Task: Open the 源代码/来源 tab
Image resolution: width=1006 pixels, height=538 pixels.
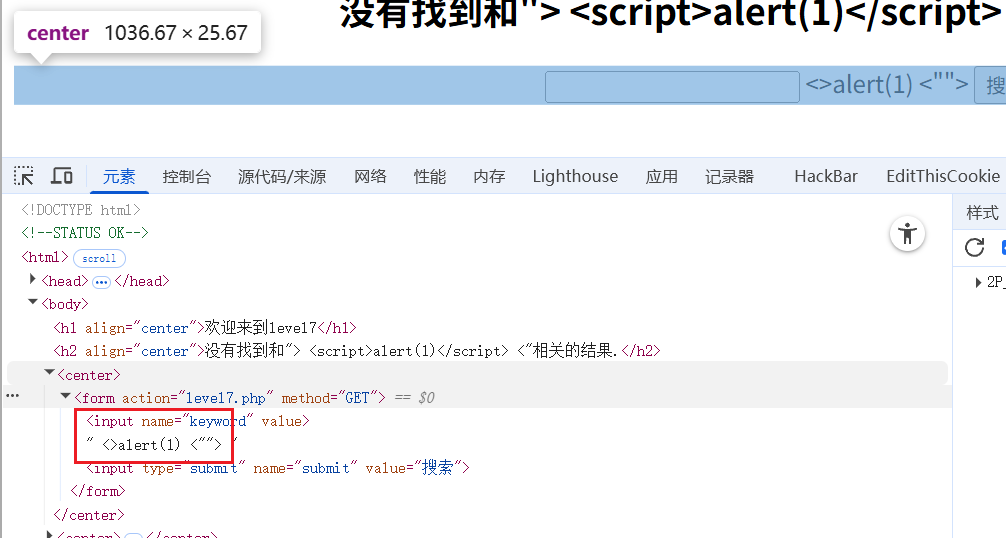Action: pyautogui.click(x=282, y=176)
